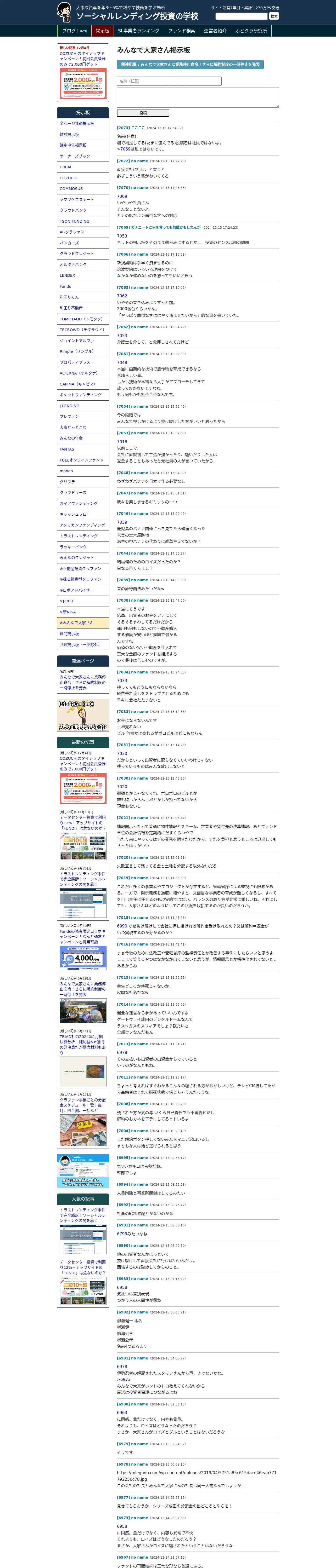Open FUNDI data center thumbnail in 最新の記事
The width and height of the screenshot is (336, 1568).
pos(83,847)
